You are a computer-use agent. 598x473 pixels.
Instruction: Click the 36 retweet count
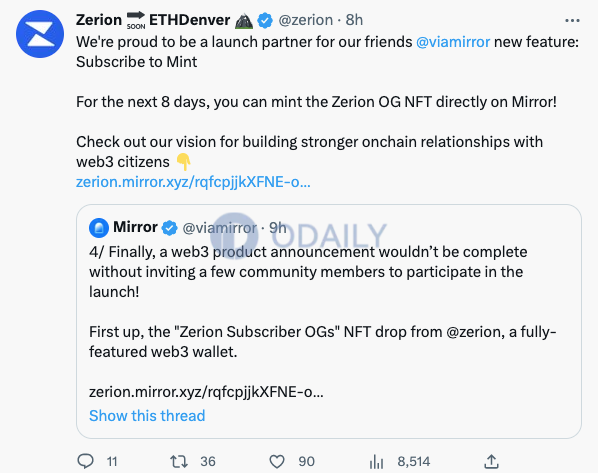pyautogui.click(x=208, y=462)
